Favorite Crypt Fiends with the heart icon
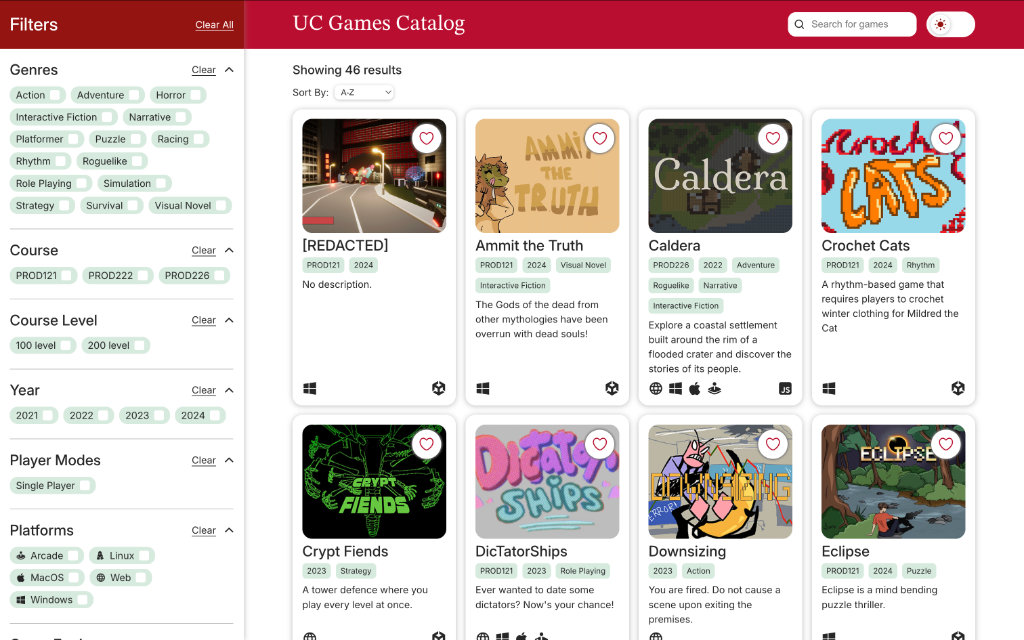 pyautogui.click(x=426, y=444)
